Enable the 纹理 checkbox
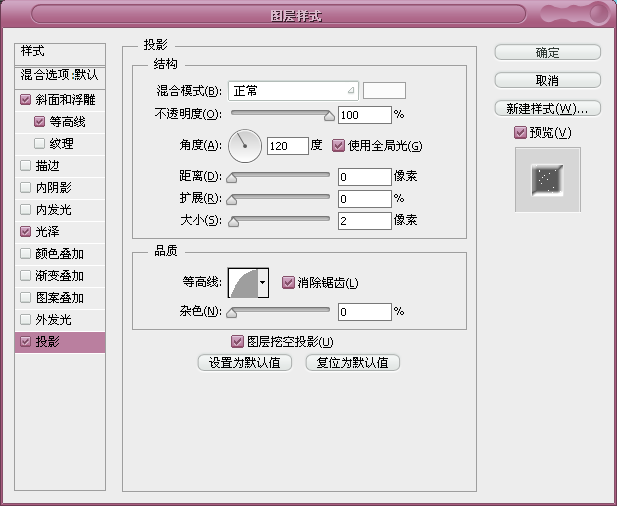 39,144
